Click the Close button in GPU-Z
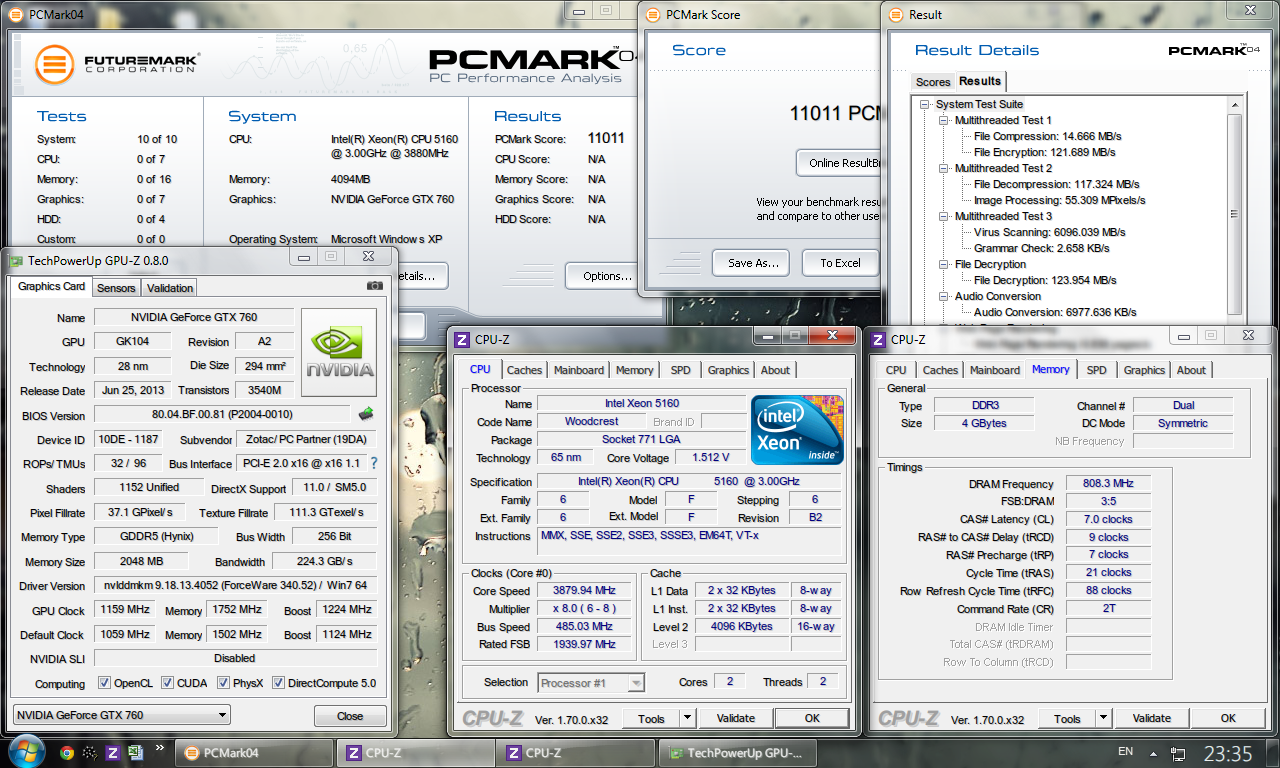Viewport: 1280px width, 768px height. pyautogui.click(x=350, y=716)
